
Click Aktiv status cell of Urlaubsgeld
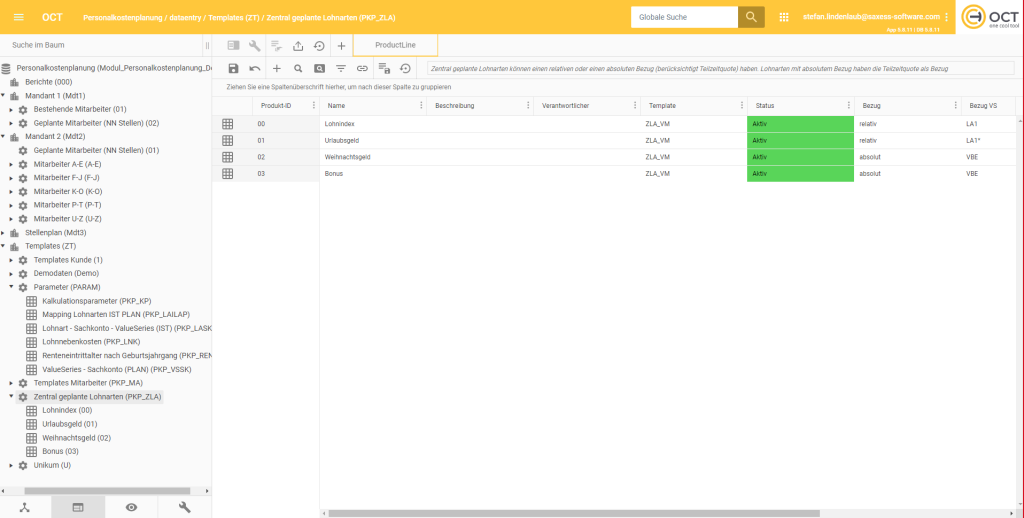(801, 140)
